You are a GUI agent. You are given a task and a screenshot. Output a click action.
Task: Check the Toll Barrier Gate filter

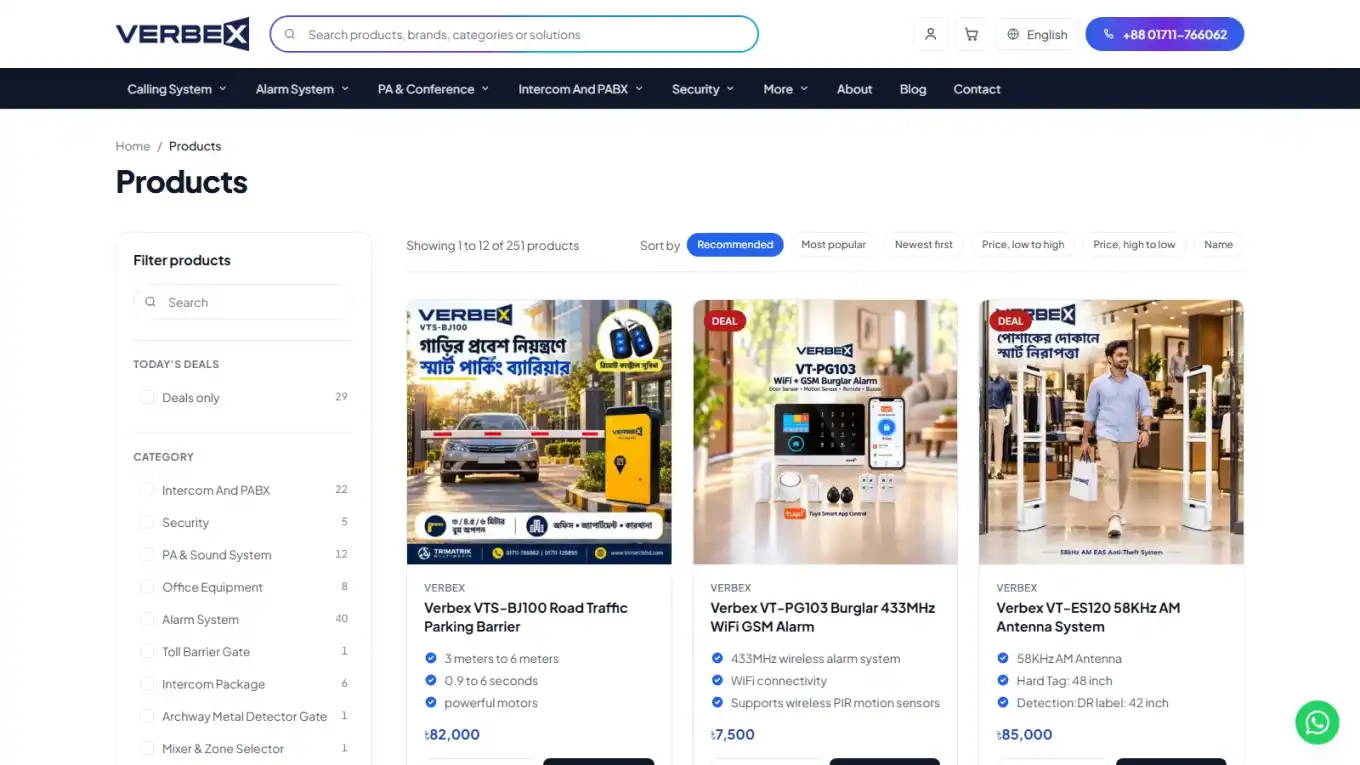147,652
